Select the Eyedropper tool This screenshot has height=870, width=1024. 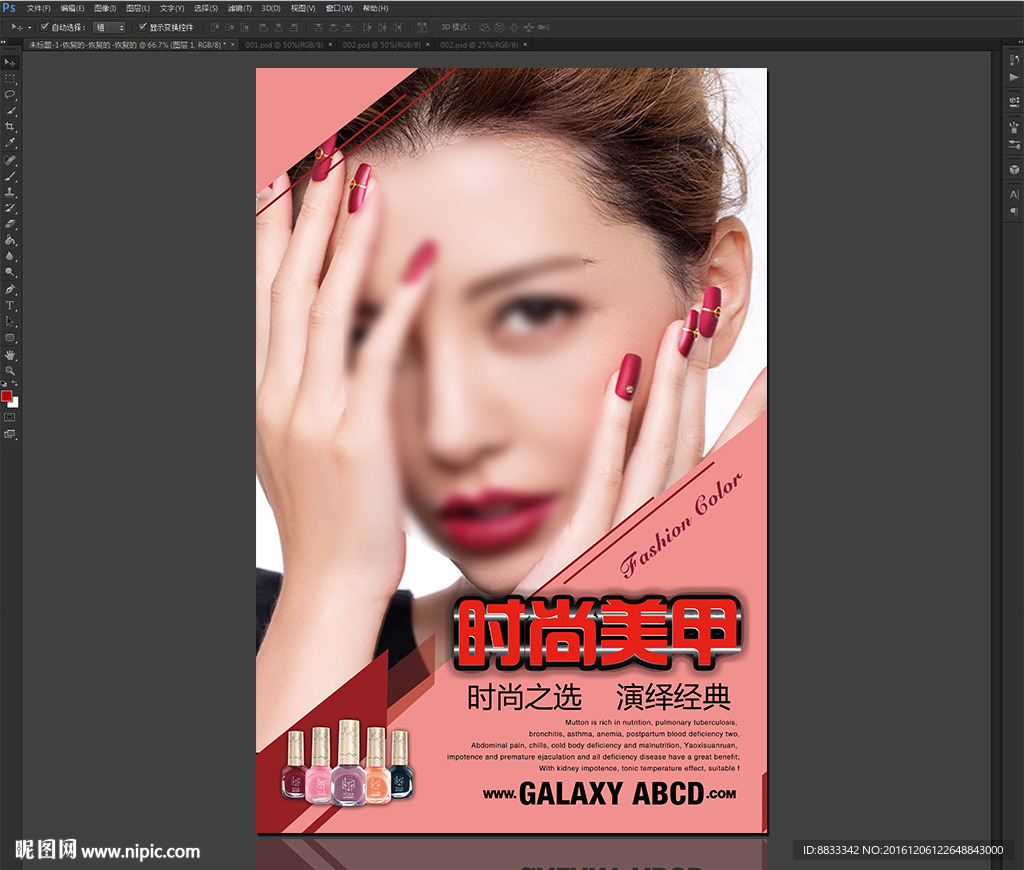10,143
